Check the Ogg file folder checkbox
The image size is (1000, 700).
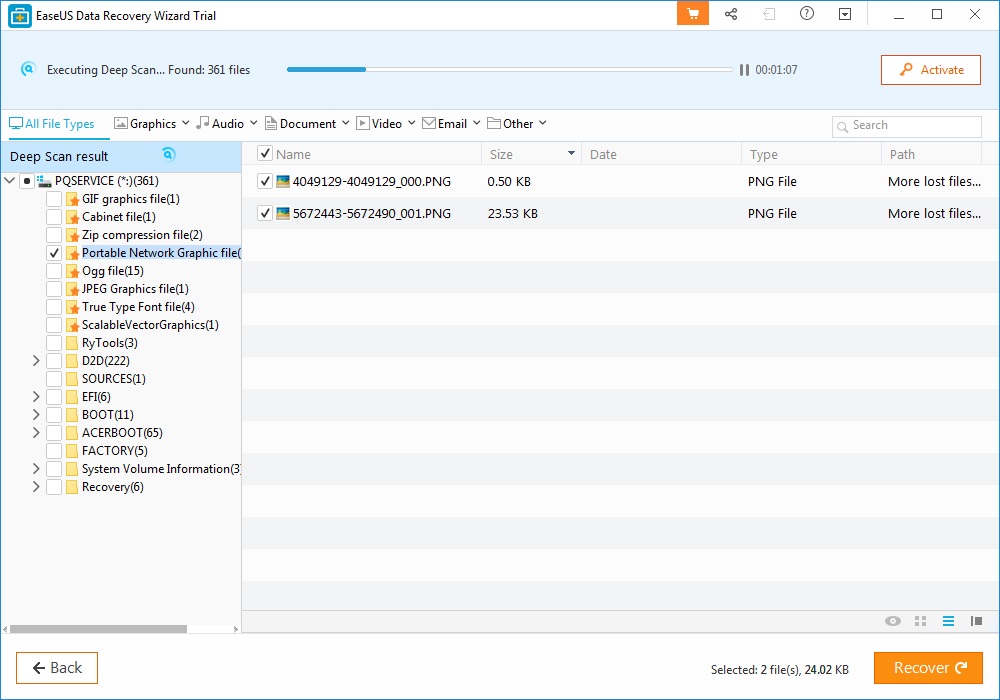coord(53,271)
